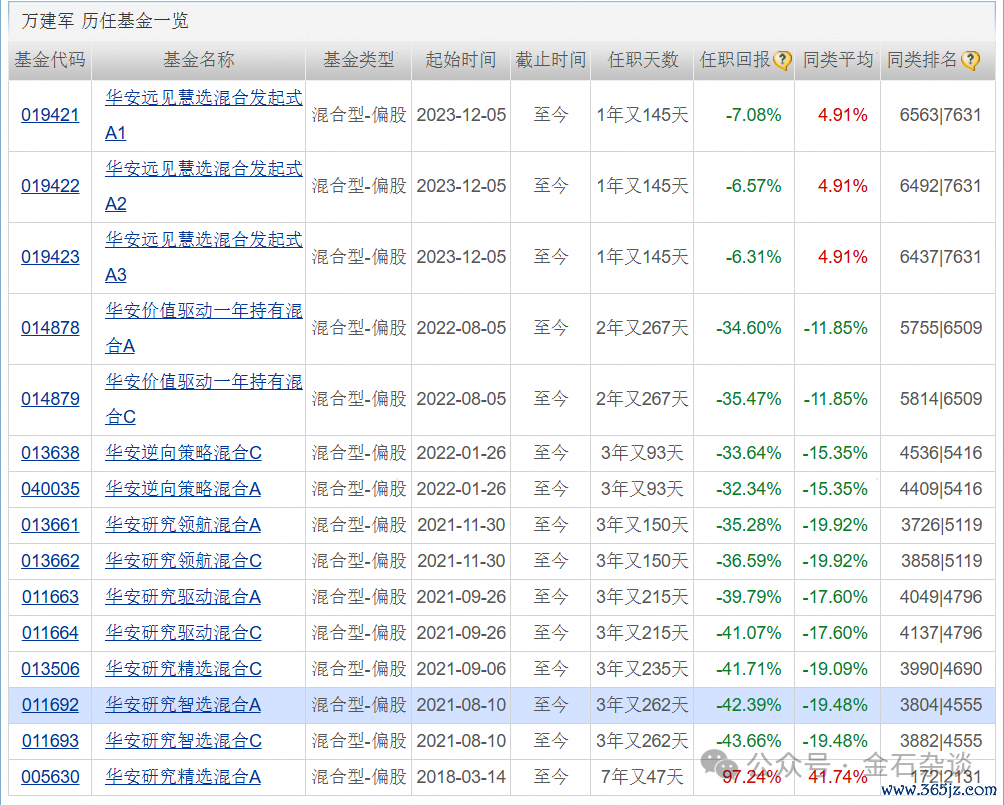Open fund code 013661 link

(x=50, y=525)
